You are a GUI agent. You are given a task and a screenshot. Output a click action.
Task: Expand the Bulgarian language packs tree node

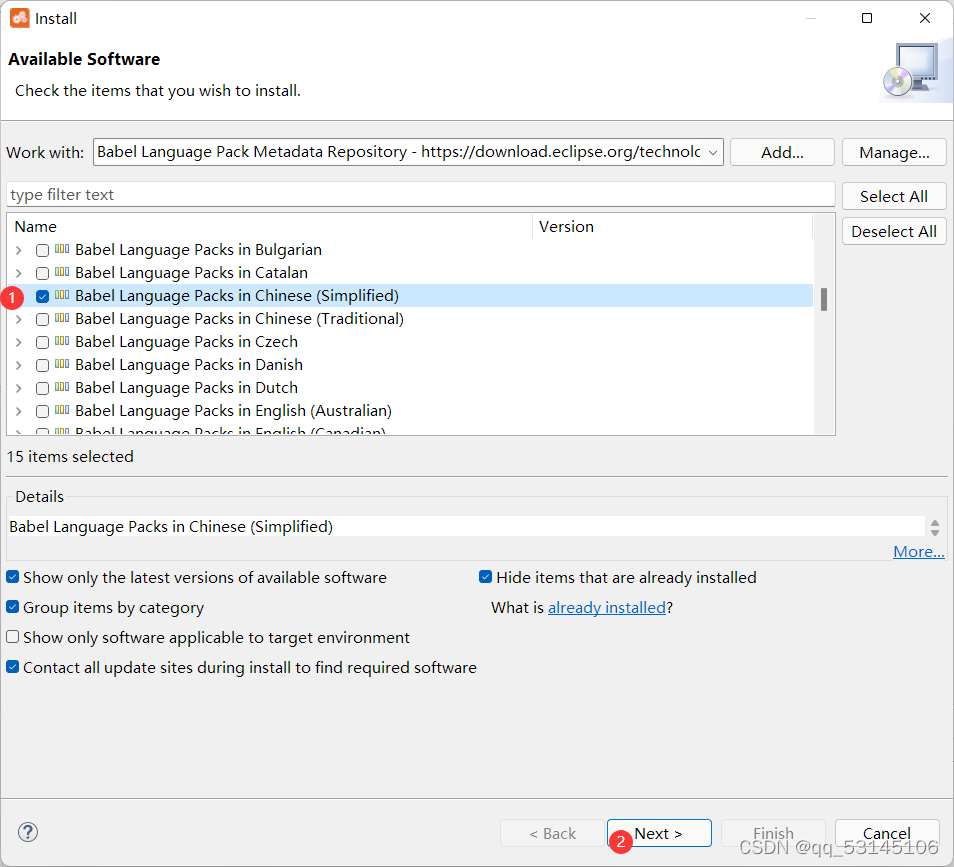[19, 250]
